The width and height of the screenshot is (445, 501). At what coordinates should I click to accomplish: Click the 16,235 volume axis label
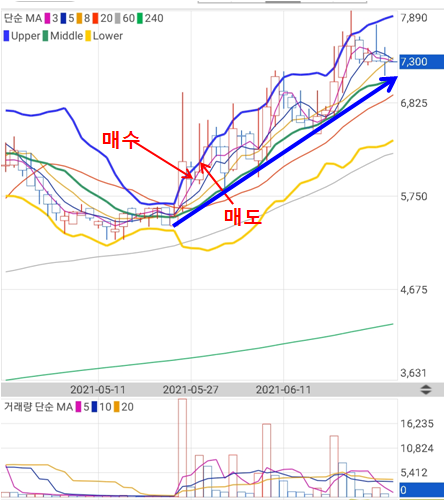click(417, 424)
